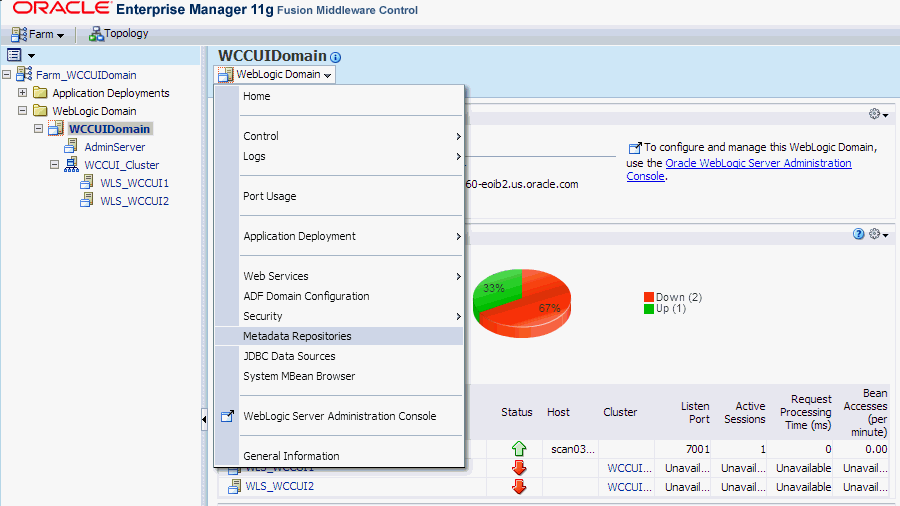Click the green up status arrow
The width and height of the screenshot is (900, 506).
519,449
